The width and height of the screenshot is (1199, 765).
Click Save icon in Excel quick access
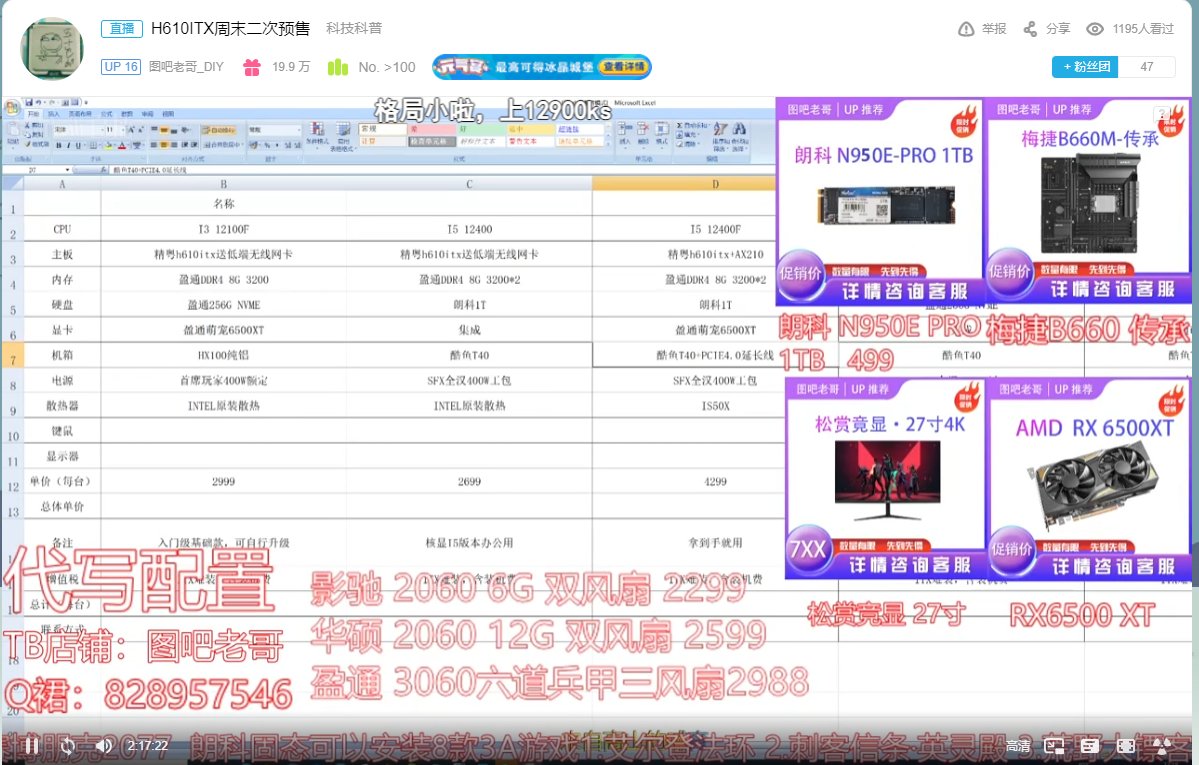tap(29, 102)
